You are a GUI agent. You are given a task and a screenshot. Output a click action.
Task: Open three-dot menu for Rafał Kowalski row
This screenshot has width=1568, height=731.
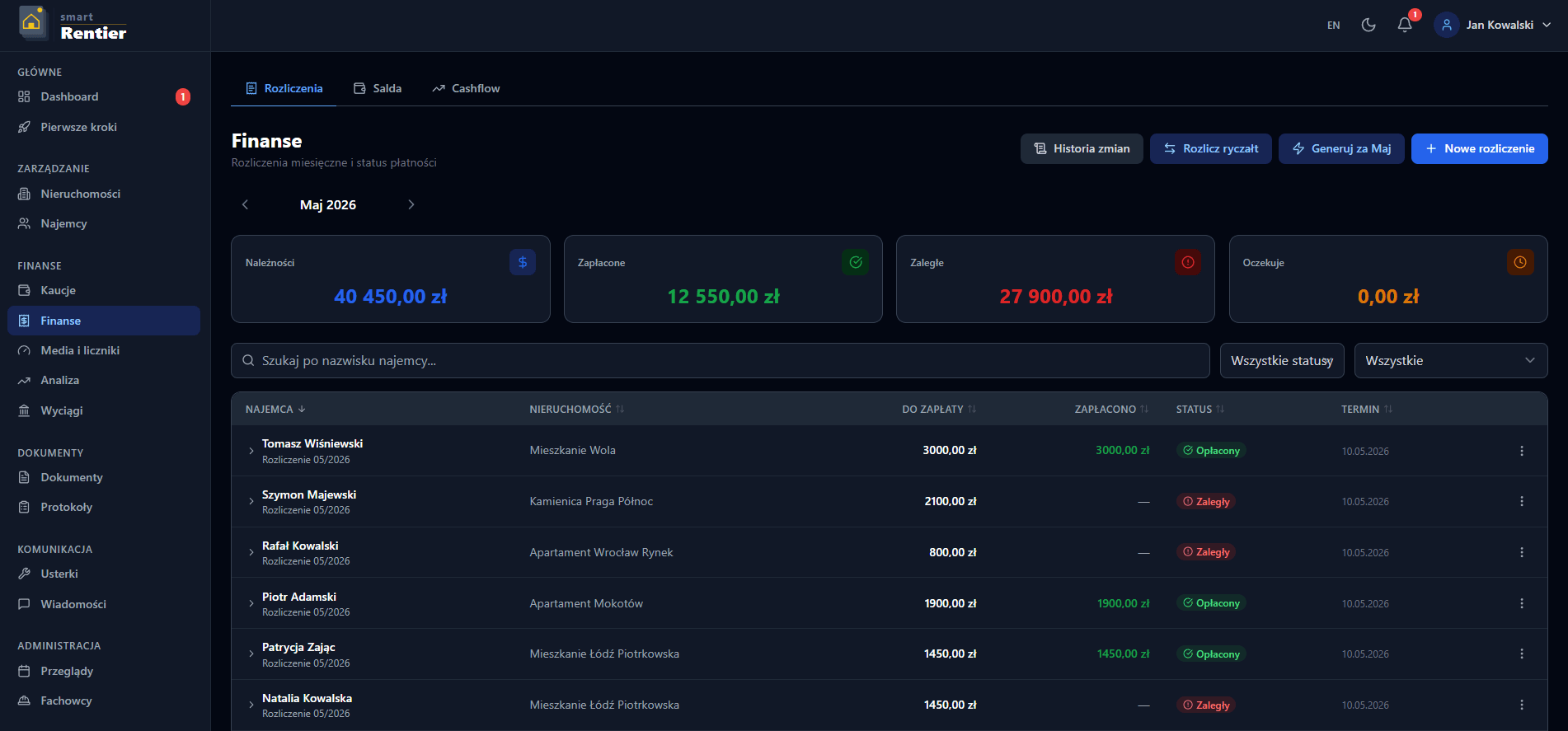click(1521, 552)
